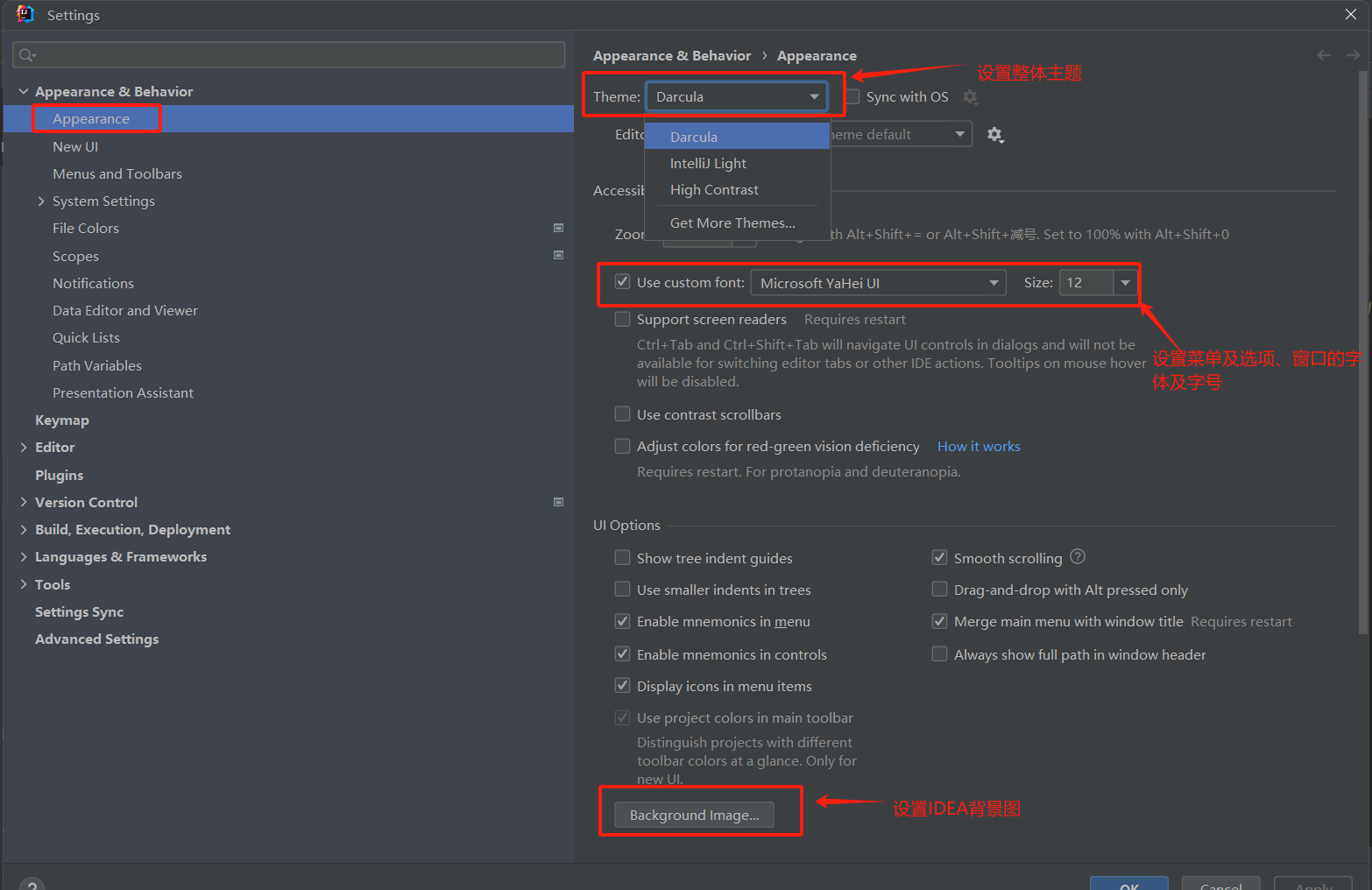The width and height of the screenshot is (1372, 890).
Task: Click the forward navigation arrow icon
Action: (1353, 55)
